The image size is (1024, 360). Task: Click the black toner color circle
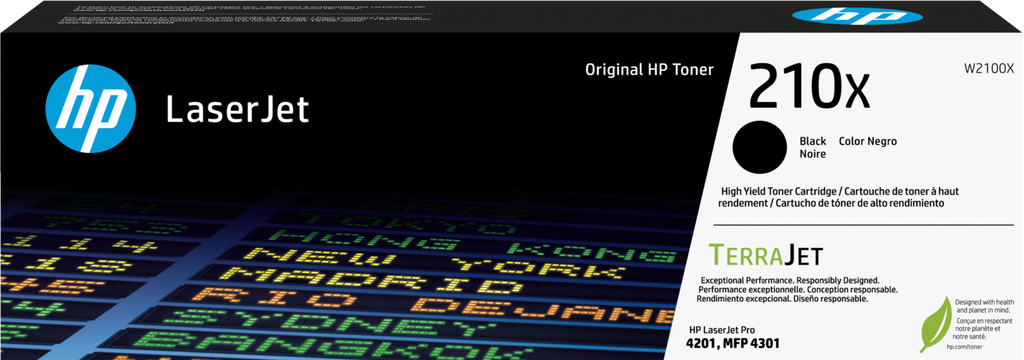(x=759, y=146)
